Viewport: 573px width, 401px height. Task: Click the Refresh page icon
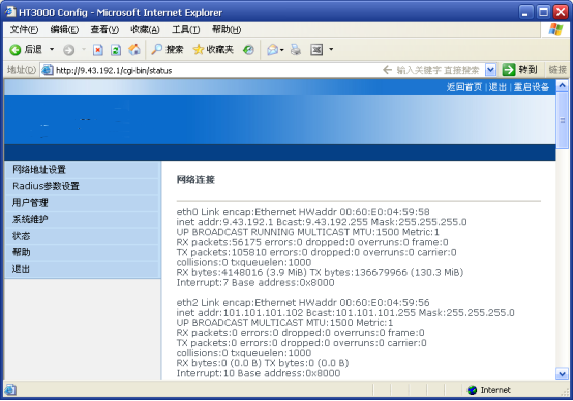(x=116, y=50)
